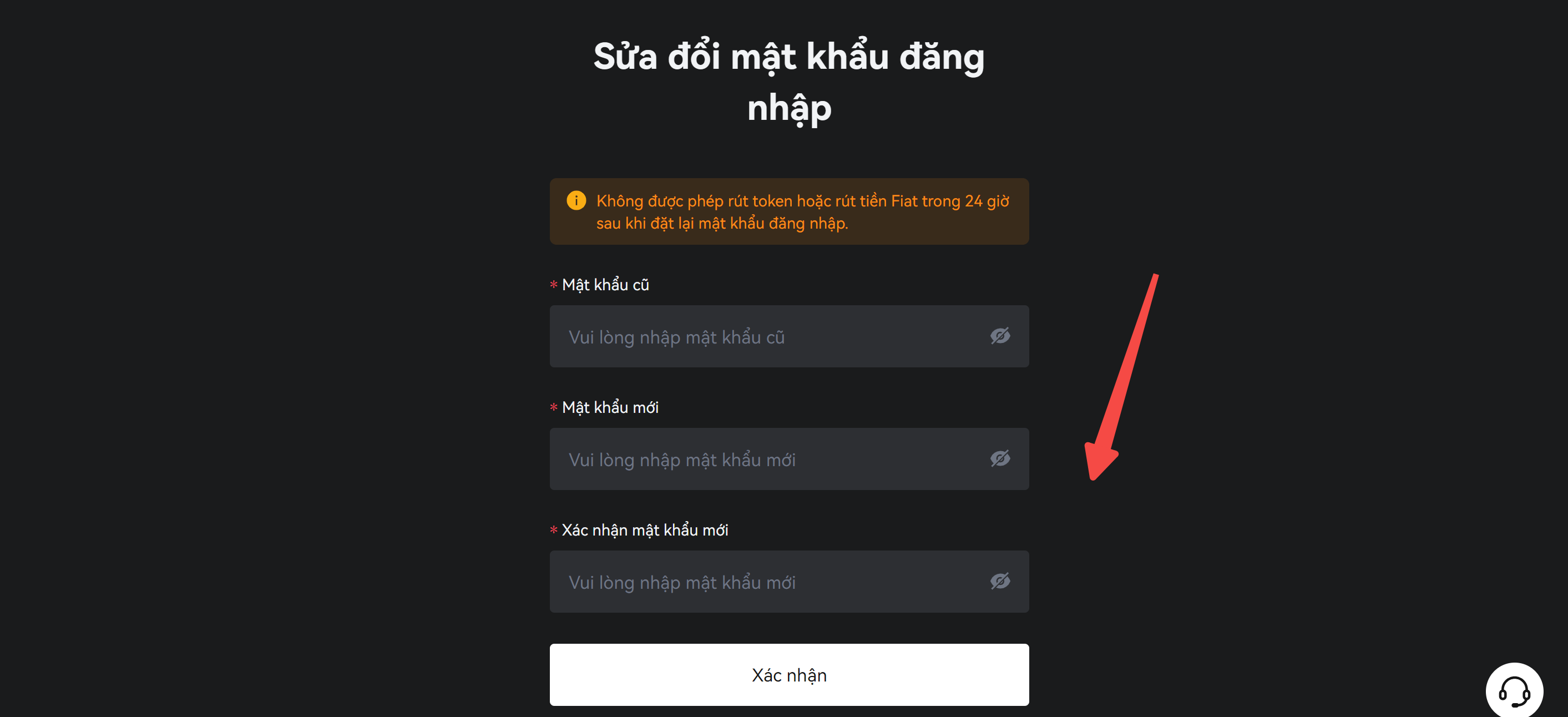Click the orange info icon in warning banner
The height and width of the screenshot is (717, 1568).
[576, 200]
